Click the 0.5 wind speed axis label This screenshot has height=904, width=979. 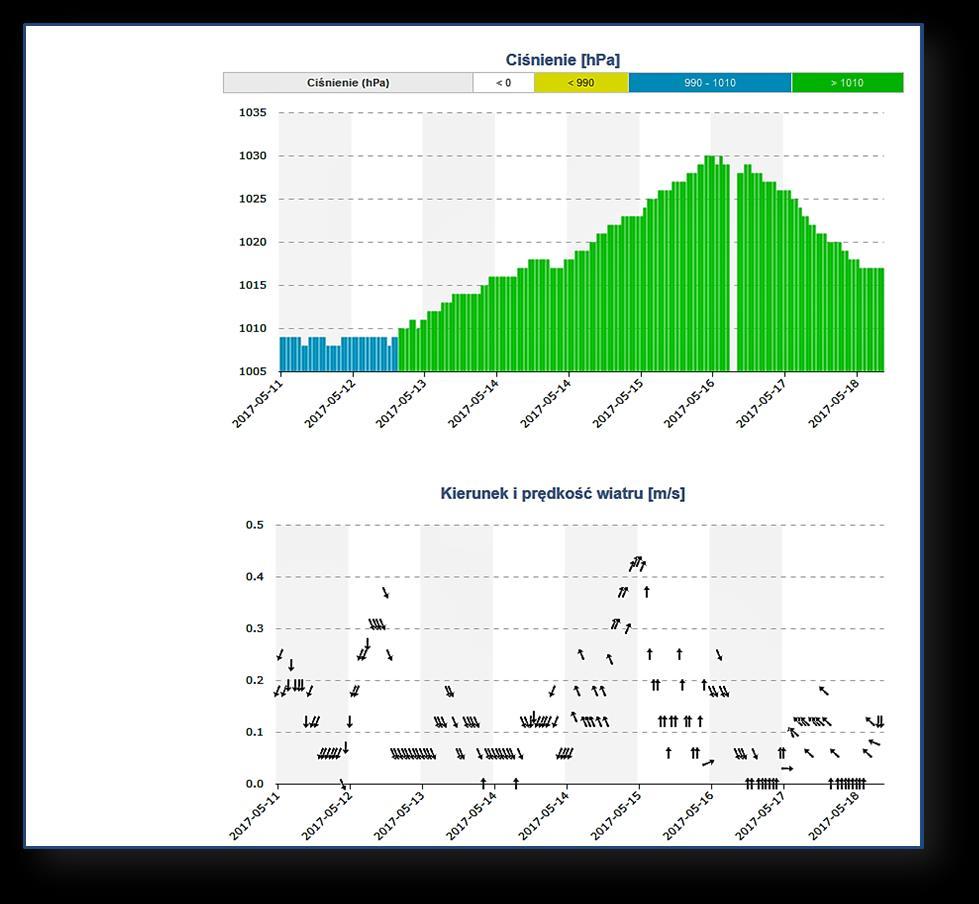coord(255,524)
